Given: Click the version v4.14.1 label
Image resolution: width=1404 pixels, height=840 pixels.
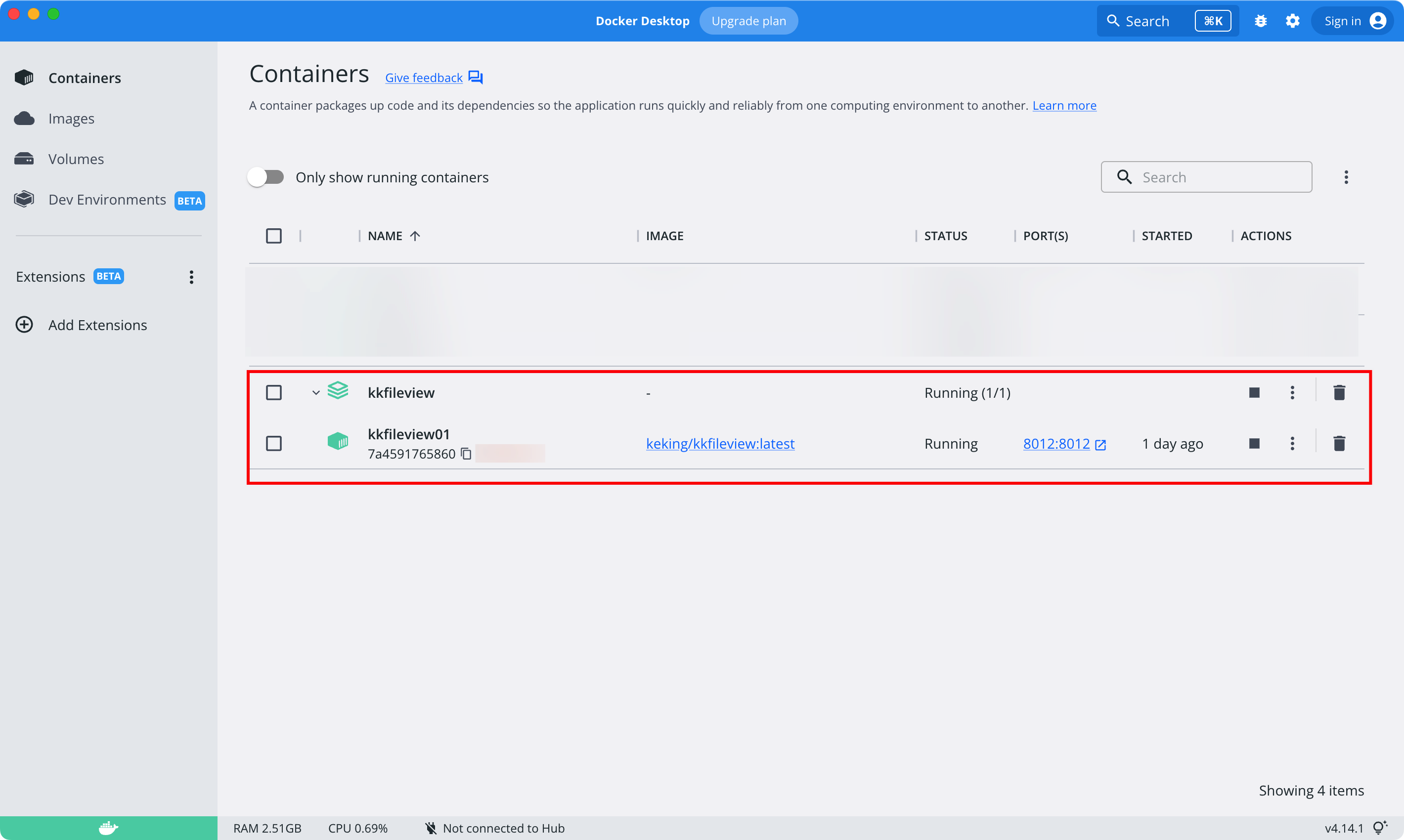Looking at the screenshot, I should click(x=1344, y=828).
